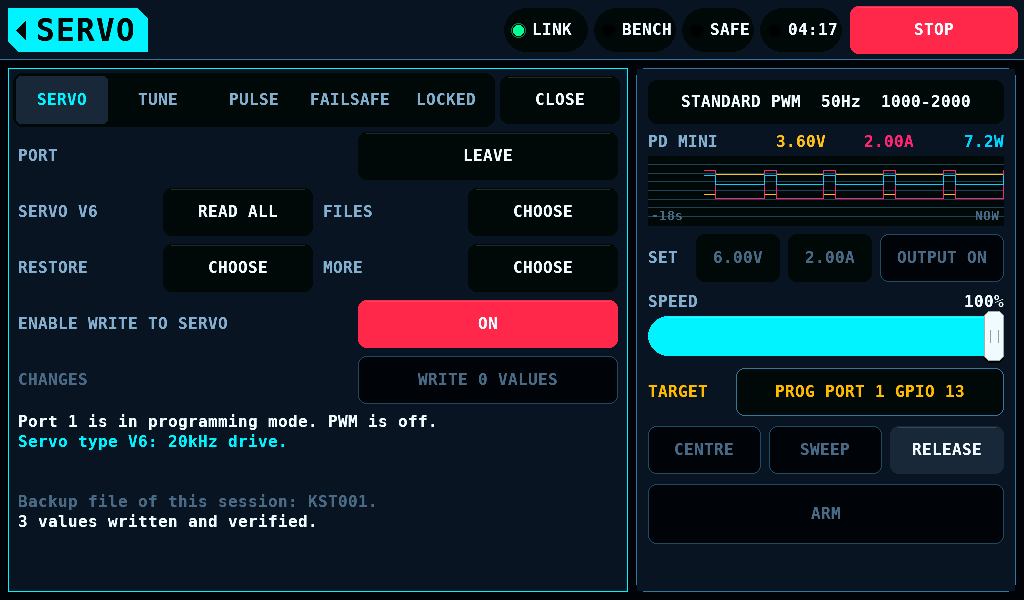Click "Backup file of this session: KST001."
This screenshot has height=600, width=1024.
(x=197, y=501)
